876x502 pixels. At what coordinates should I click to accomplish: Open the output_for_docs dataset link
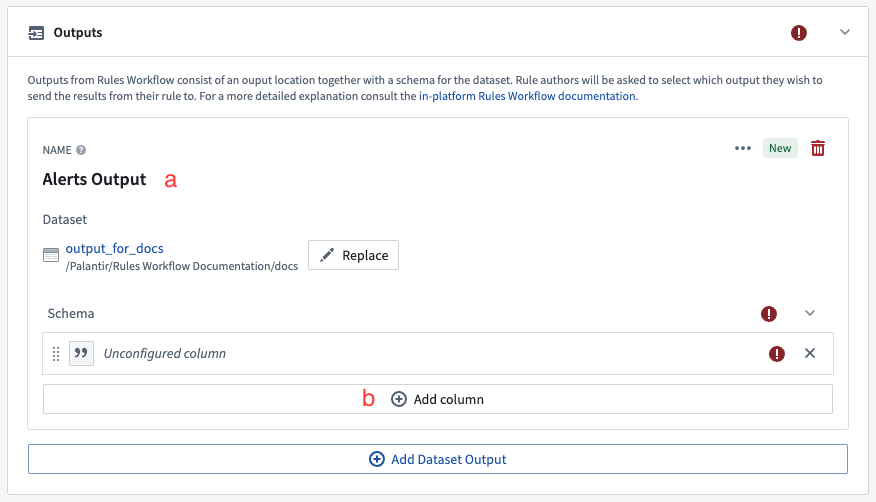pos(115,248)
